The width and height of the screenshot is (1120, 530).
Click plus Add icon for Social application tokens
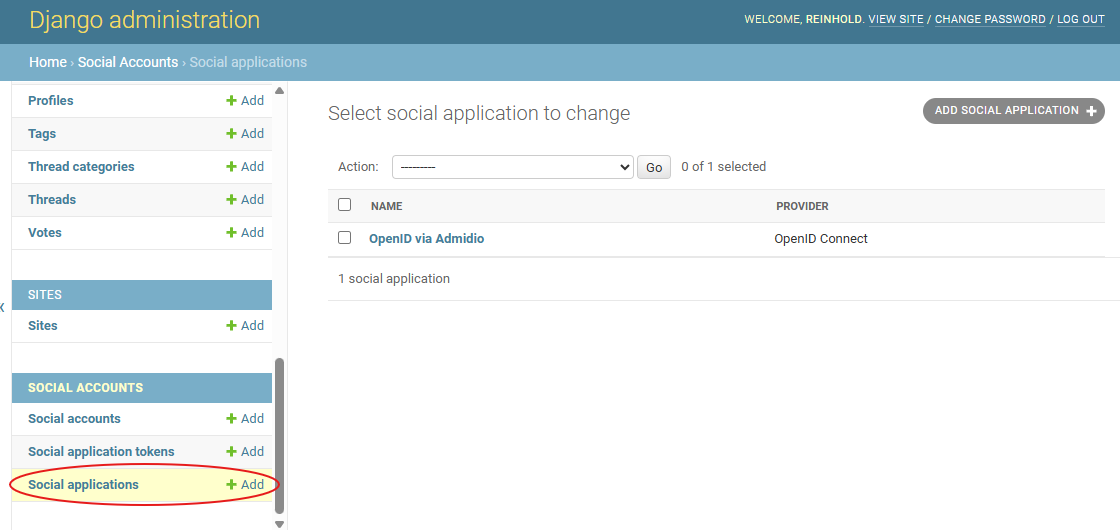(x=232, y=452)
